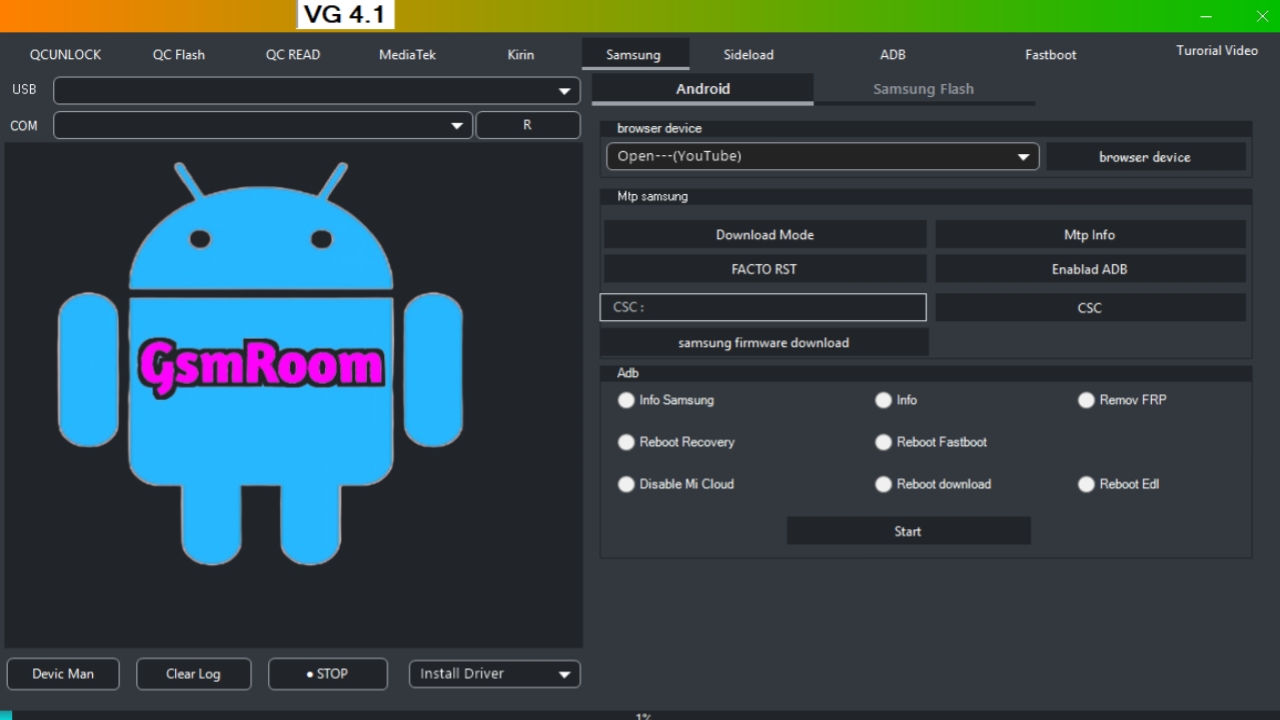The height and width of the screenshot is (720, 1280).
Task: Click the FACTO RST button
Action: (x=764, y=269)
